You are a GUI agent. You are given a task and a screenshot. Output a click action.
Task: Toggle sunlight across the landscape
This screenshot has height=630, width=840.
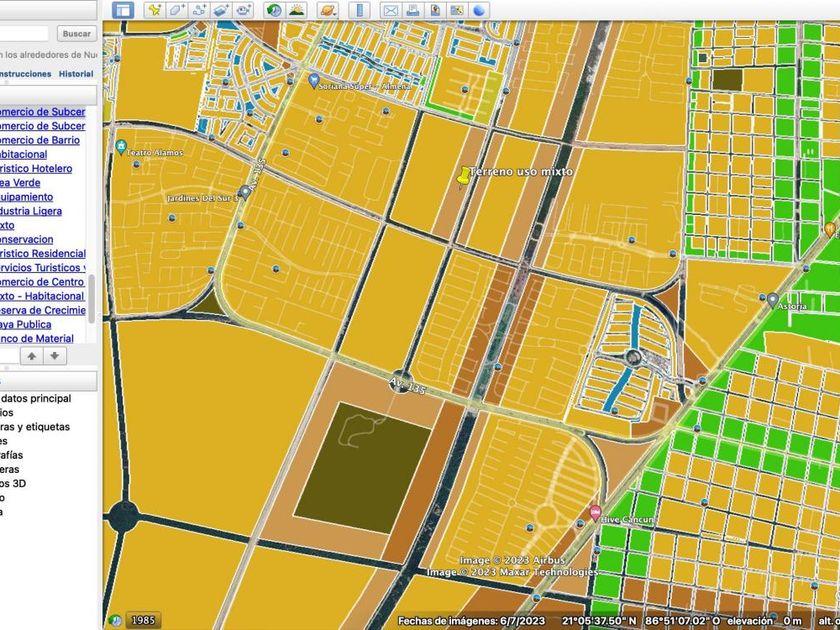(x=297, y=10)
